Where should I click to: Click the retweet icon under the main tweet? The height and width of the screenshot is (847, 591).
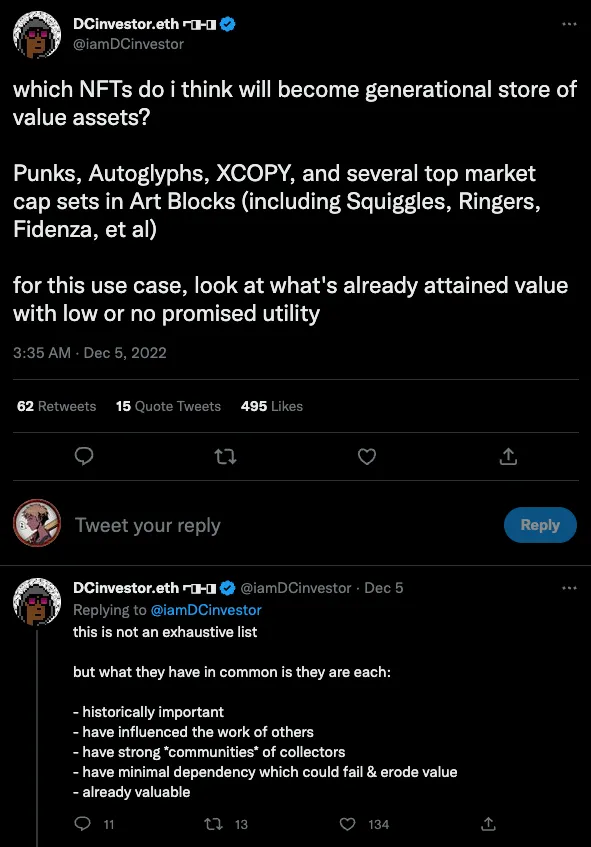click(225, 457)
